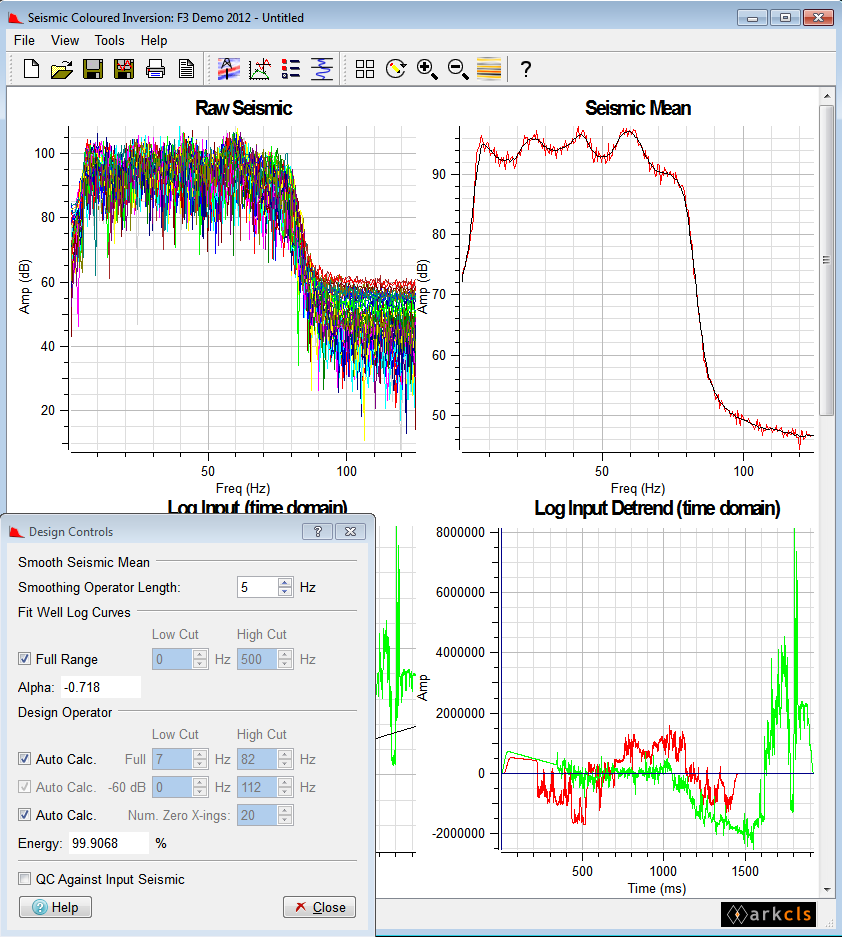
Task: Open seismic and well input data tool
Action: pyautogui.click(x=228, y=69)
